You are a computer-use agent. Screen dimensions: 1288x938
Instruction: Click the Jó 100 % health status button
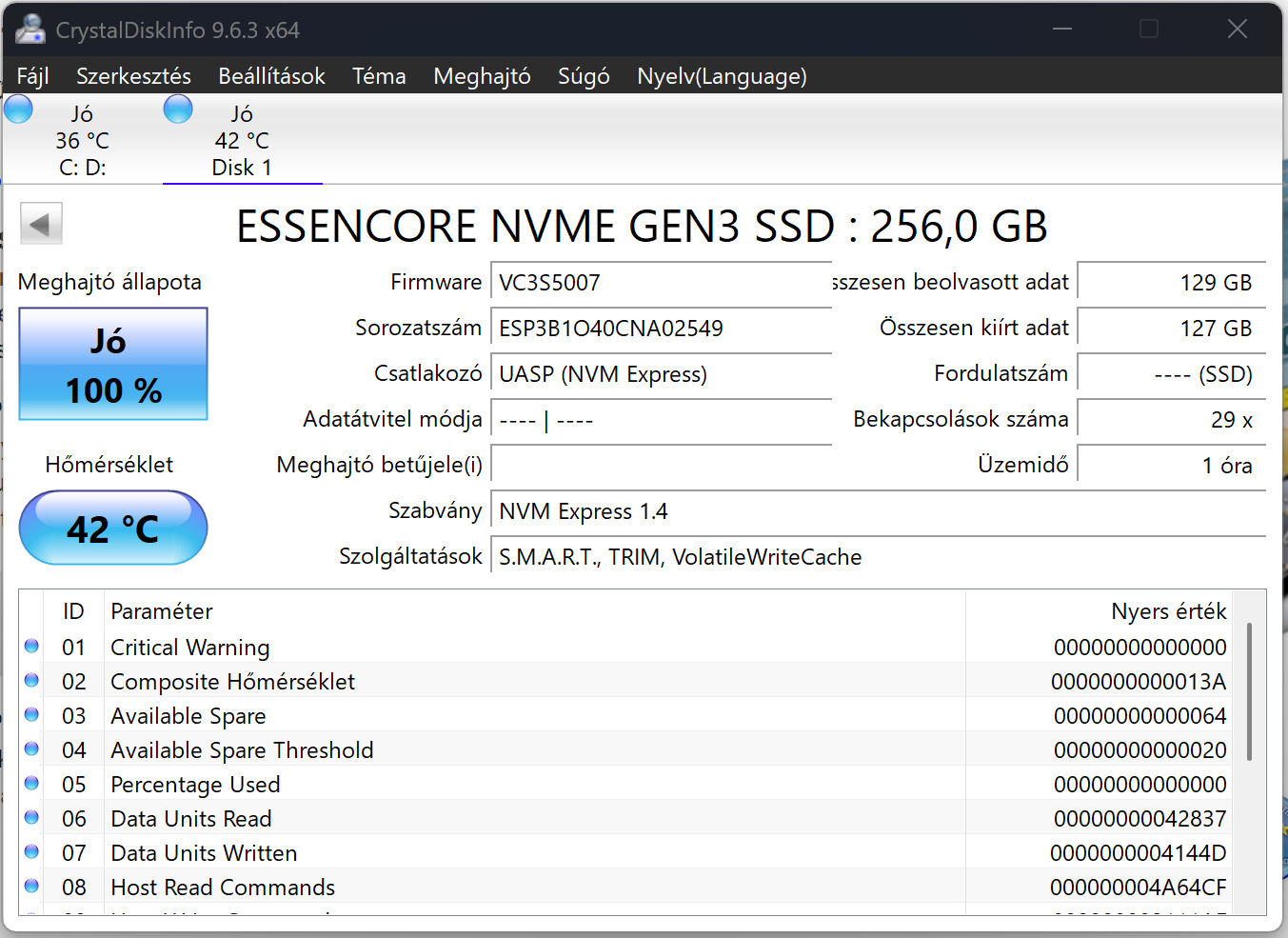tap(113, 364)
